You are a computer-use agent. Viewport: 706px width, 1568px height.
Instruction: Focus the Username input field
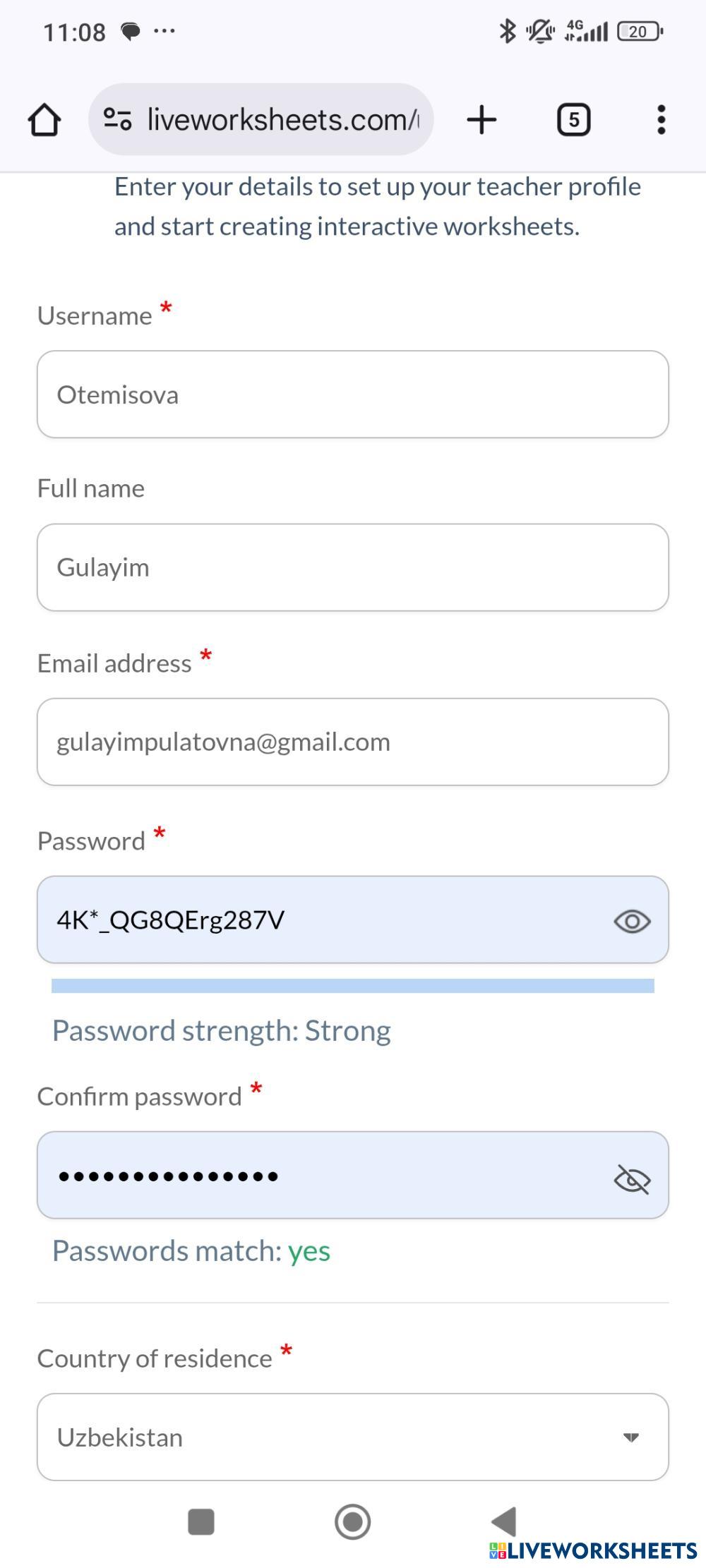pyautogui.click(x=353, y=394)
